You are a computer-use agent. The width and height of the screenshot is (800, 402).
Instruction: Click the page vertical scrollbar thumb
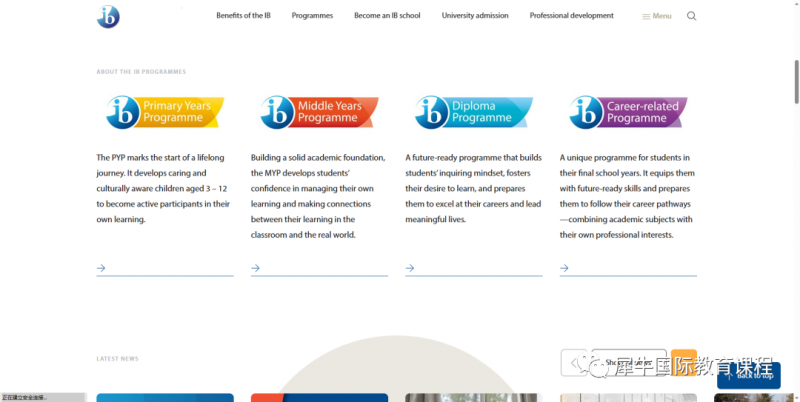(796, 82)
